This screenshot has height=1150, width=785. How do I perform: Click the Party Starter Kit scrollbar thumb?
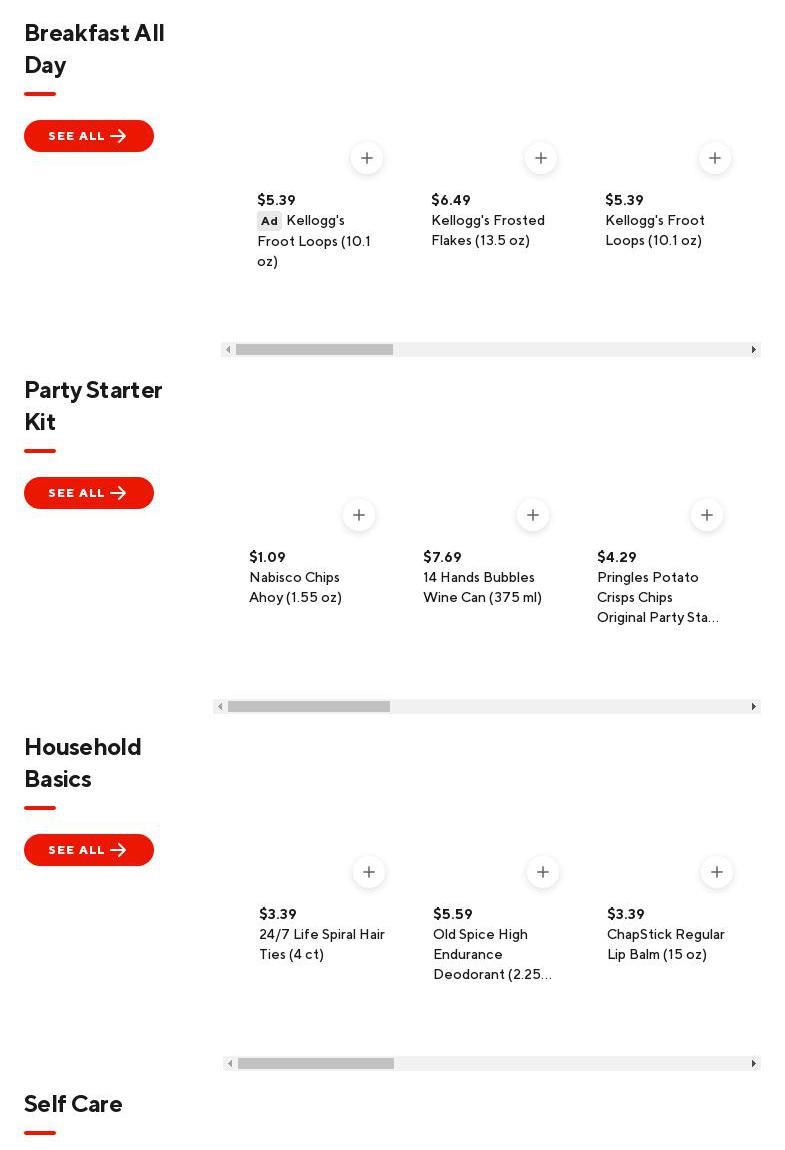[308, 707]
